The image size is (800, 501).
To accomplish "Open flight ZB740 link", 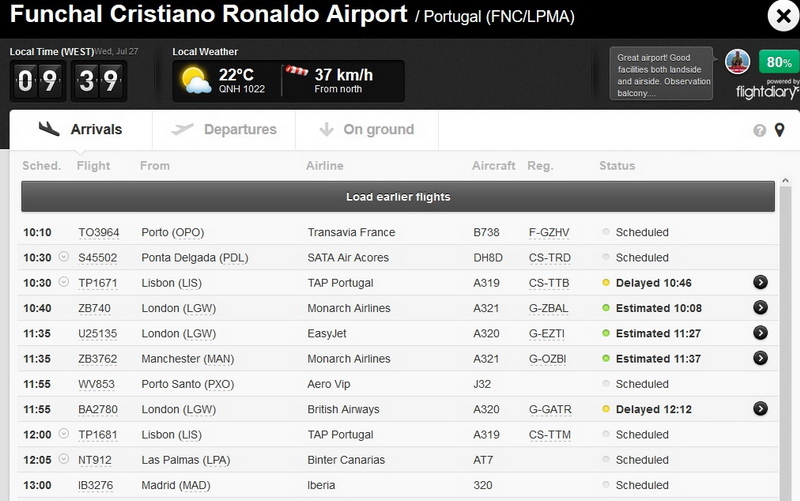I will pos(94,308).
